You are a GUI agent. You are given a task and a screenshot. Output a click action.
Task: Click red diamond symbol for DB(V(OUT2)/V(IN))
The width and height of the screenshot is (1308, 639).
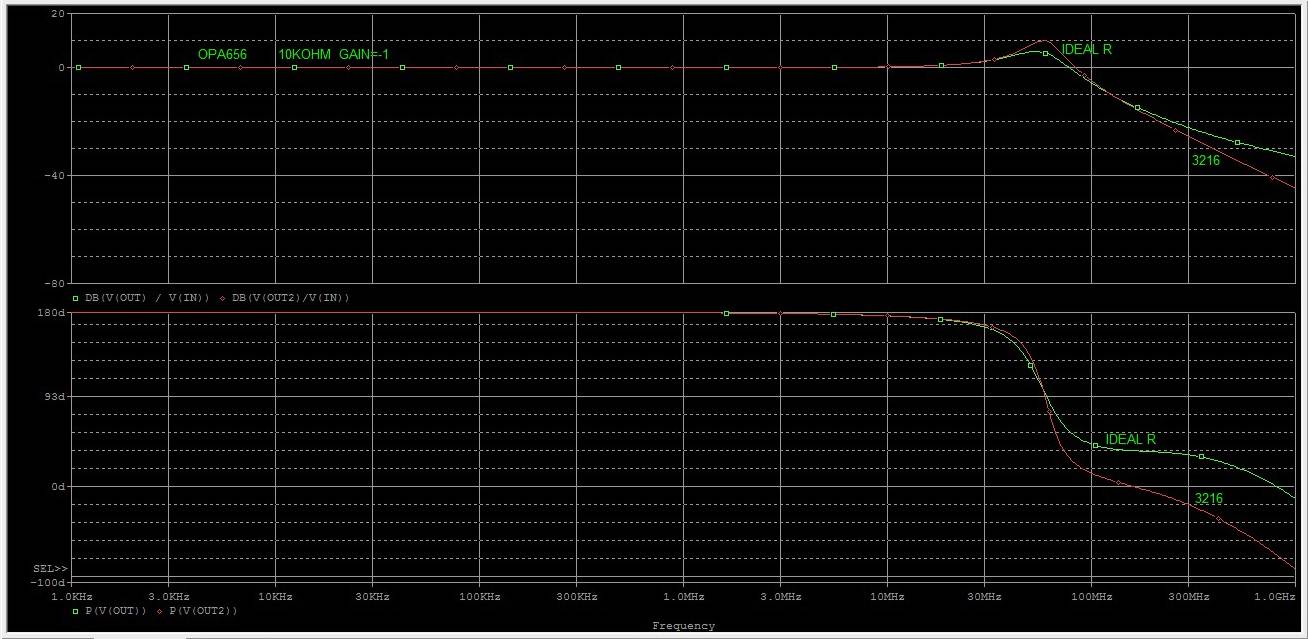click(x=224, y=298)
